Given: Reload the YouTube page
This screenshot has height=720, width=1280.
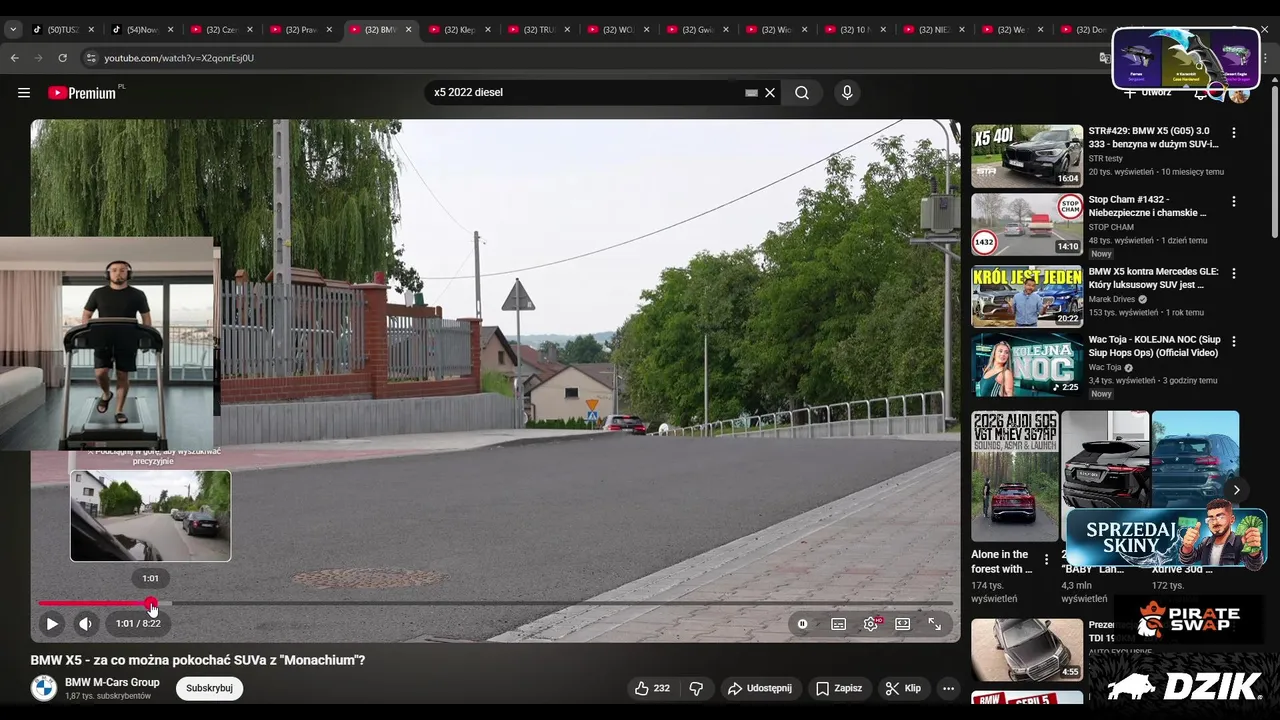Looking at the screenshot, I should (62, 58).
